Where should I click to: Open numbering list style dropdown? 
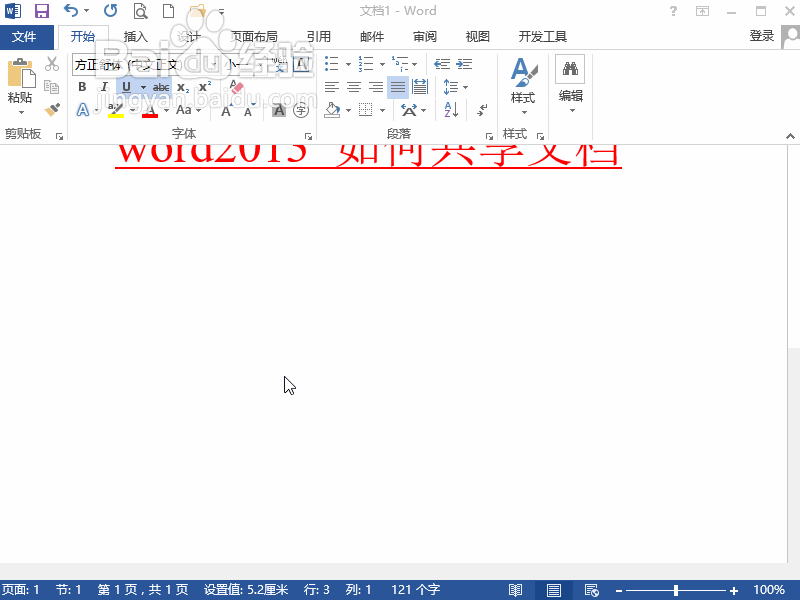pyautogui.click(x=382, y=65)
